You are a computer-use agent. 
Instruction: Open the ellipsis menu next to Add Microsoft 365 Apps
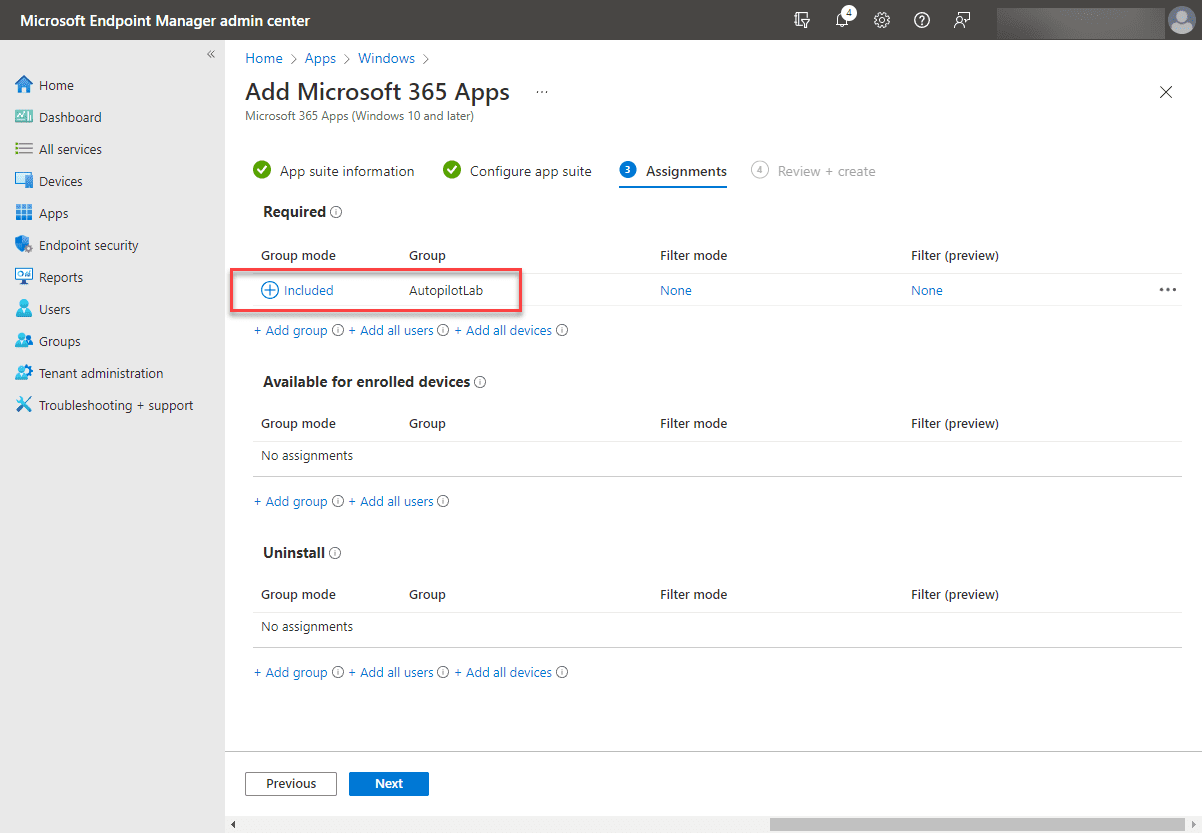pyautogui.click(x=541, y=91)
